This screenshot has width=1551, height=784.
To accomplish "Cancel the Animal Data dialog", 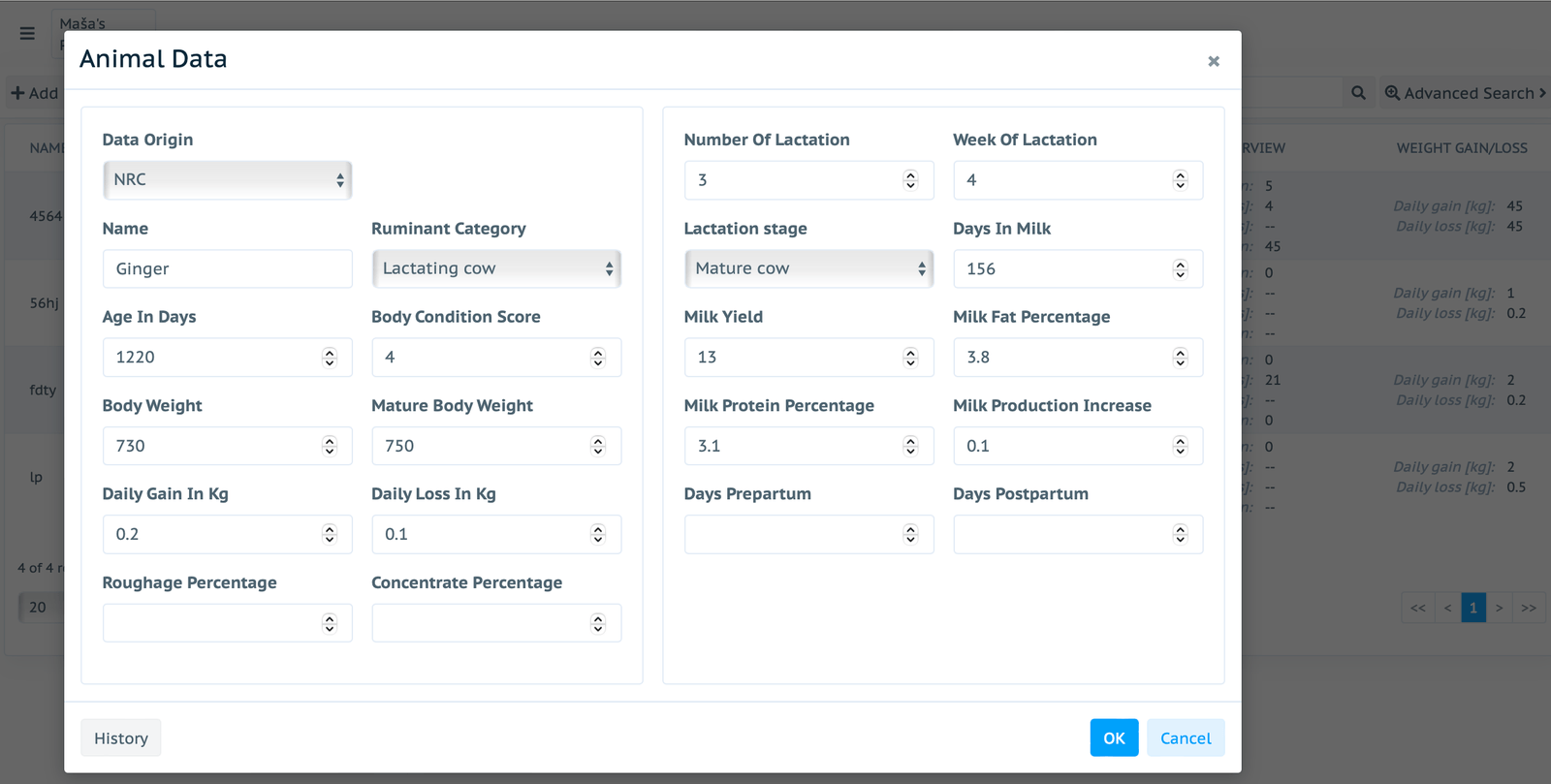I will tap(1186, 737).
